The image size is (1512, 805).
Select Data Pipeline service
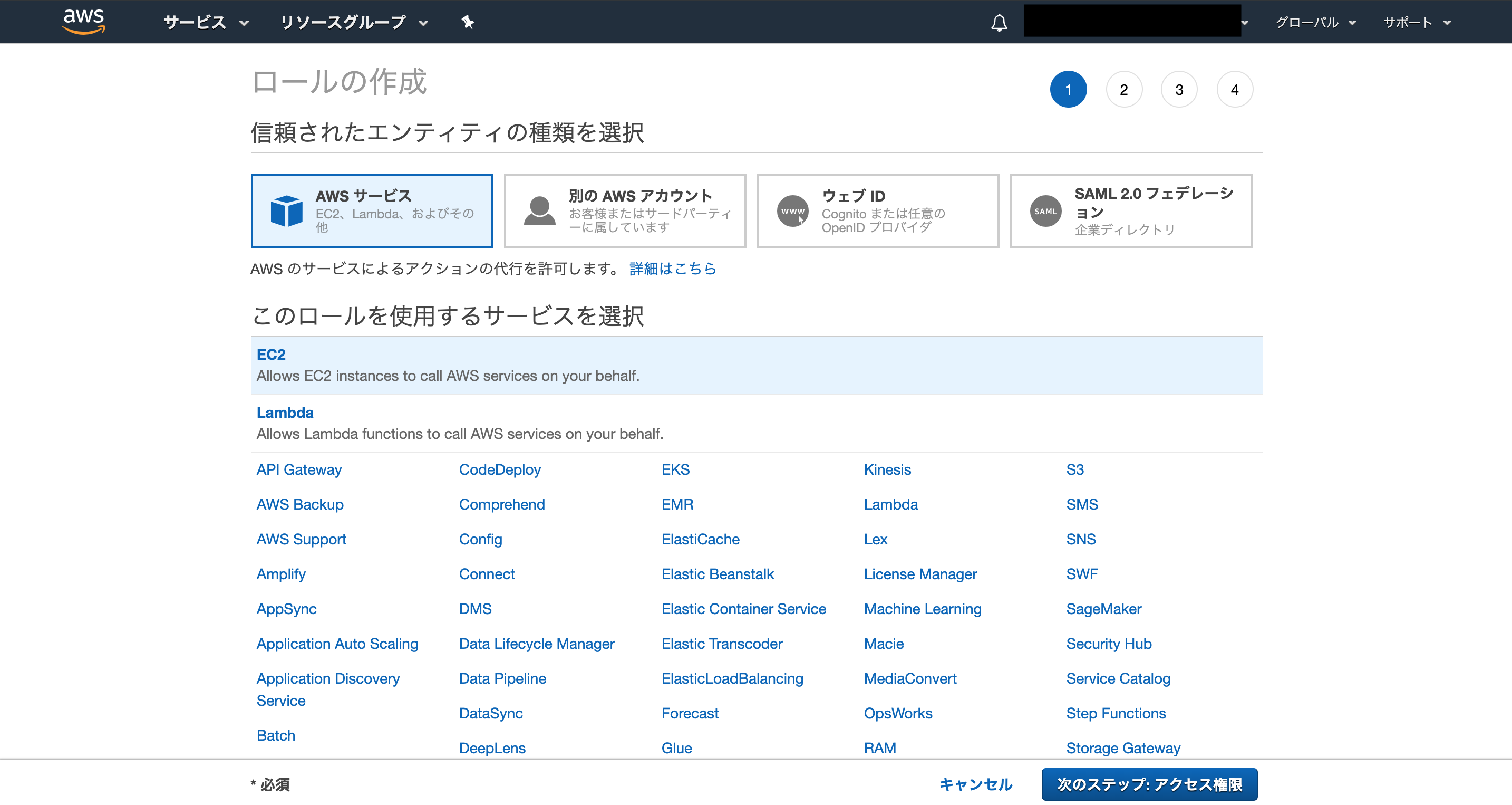(502, 678)
